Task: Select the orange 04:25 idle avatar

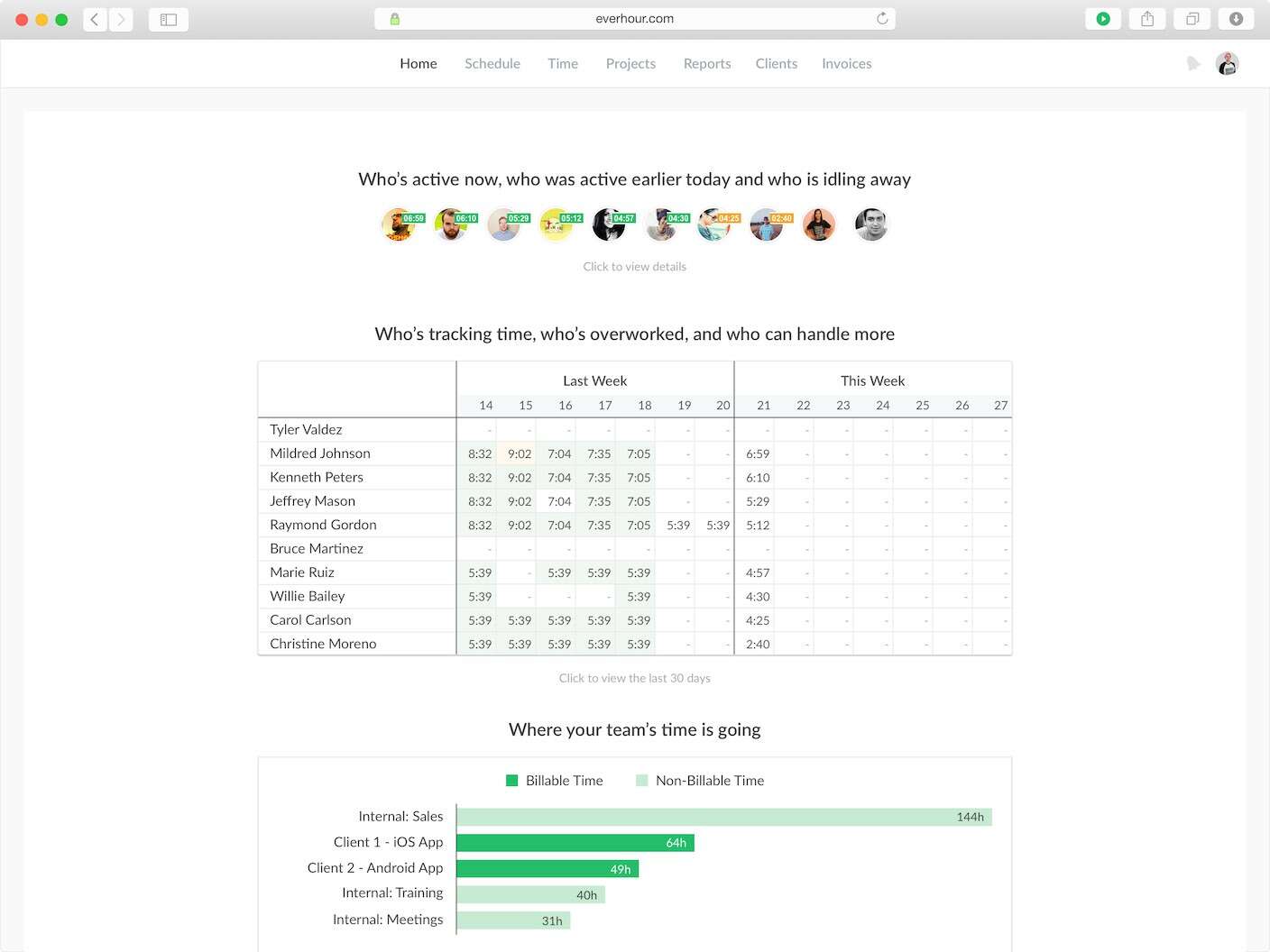Action: pyautogui.click(x=715, y=224)
